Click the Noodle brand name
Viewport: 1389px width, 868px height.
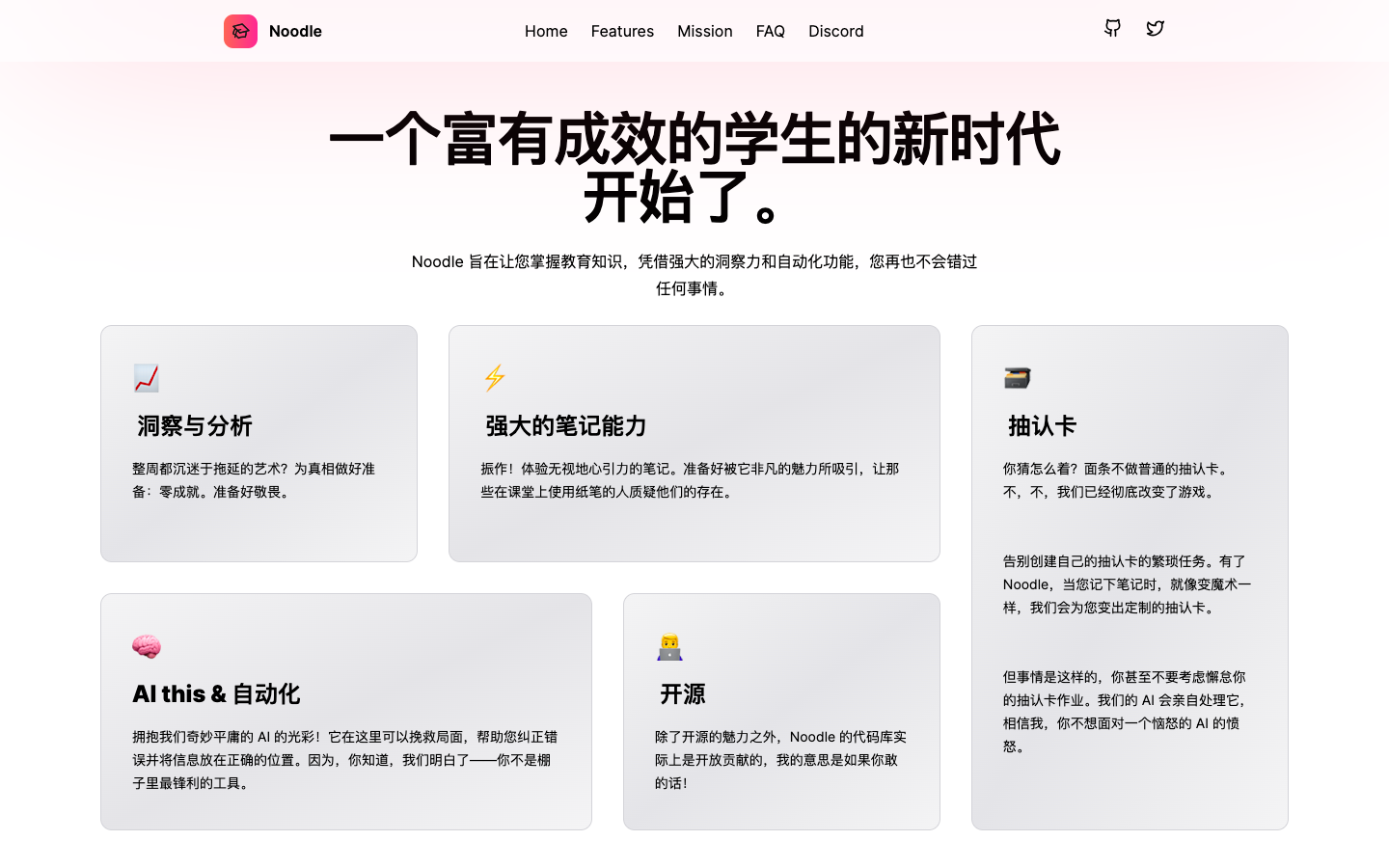click(295, 31)
